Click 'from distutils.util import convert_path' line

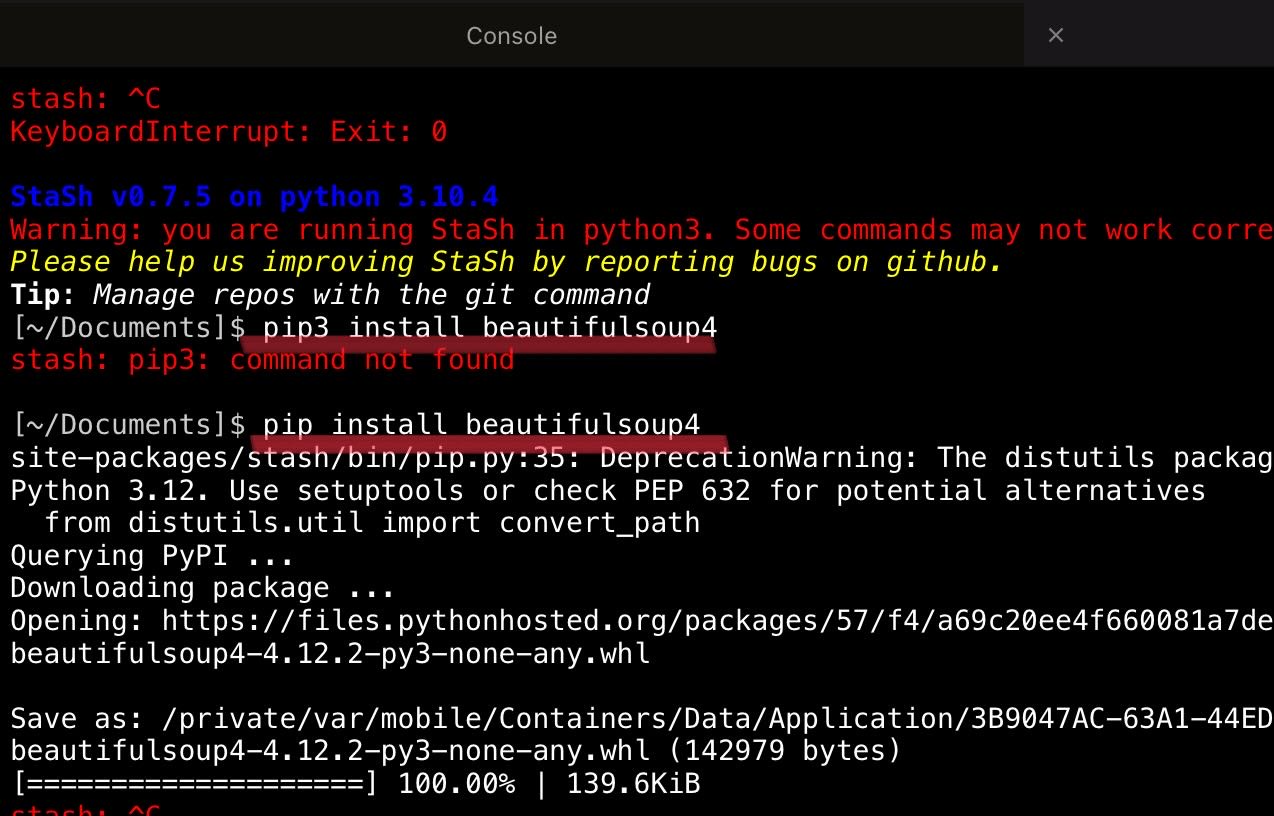[373, 522]
